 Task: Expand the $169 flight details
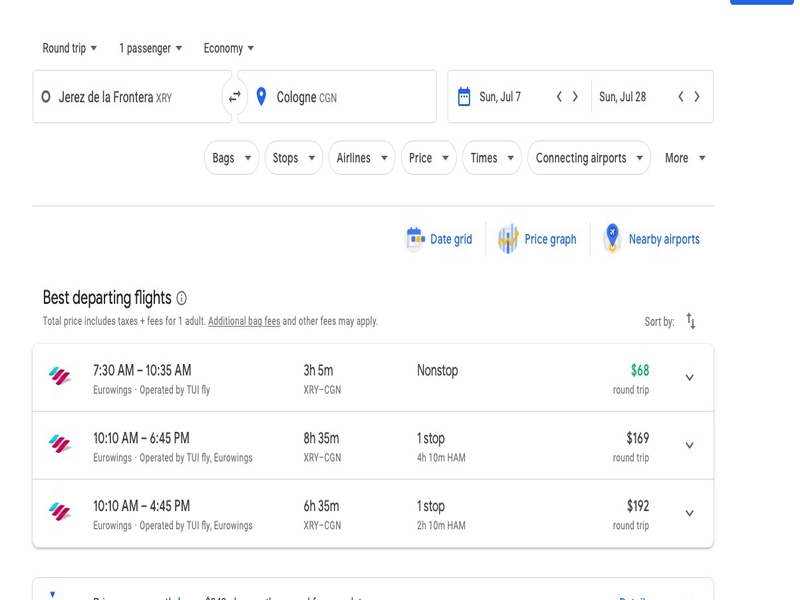coord(689,445)
